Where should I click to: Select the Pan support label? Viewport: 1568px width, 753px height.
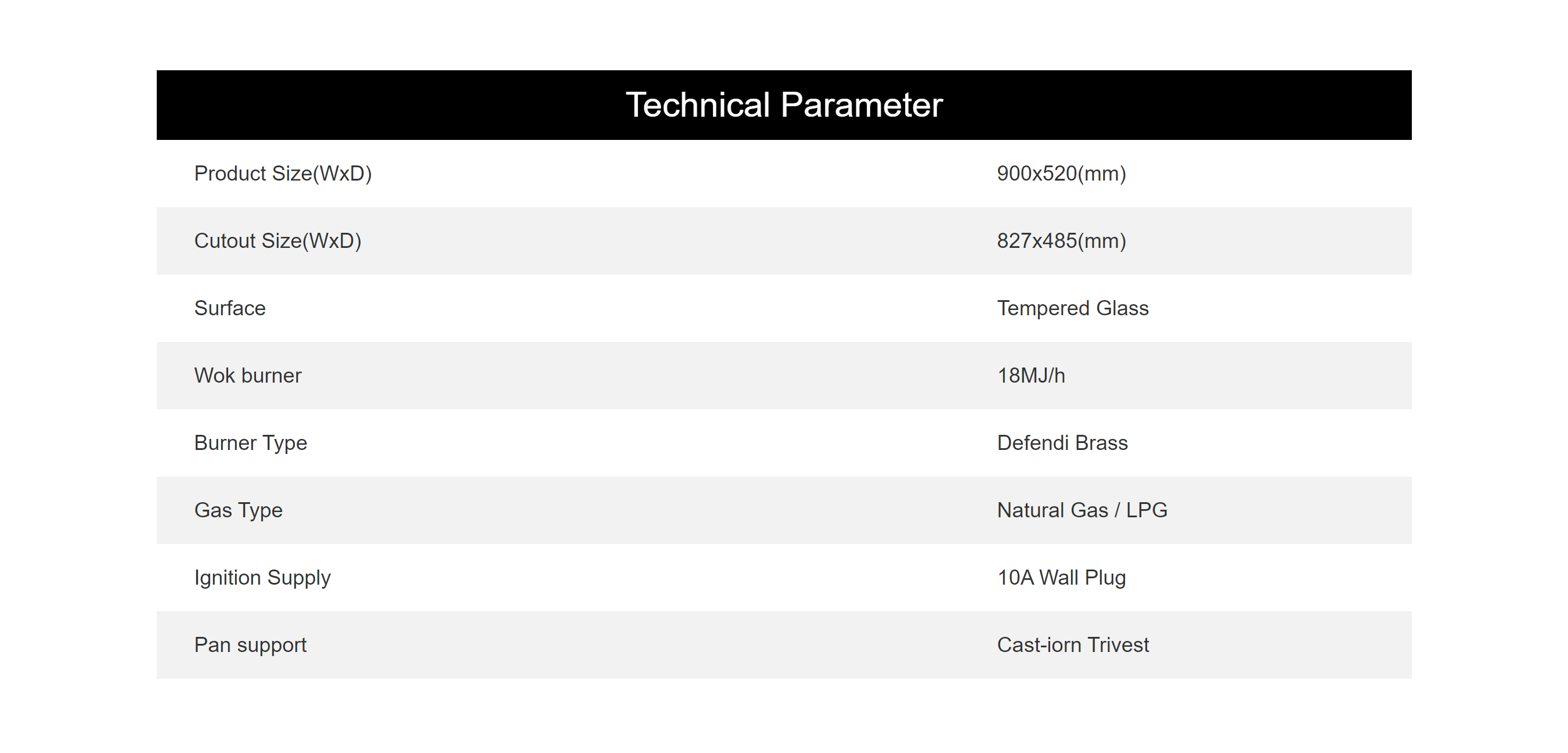pyautogui.click(x=250, y=645)
